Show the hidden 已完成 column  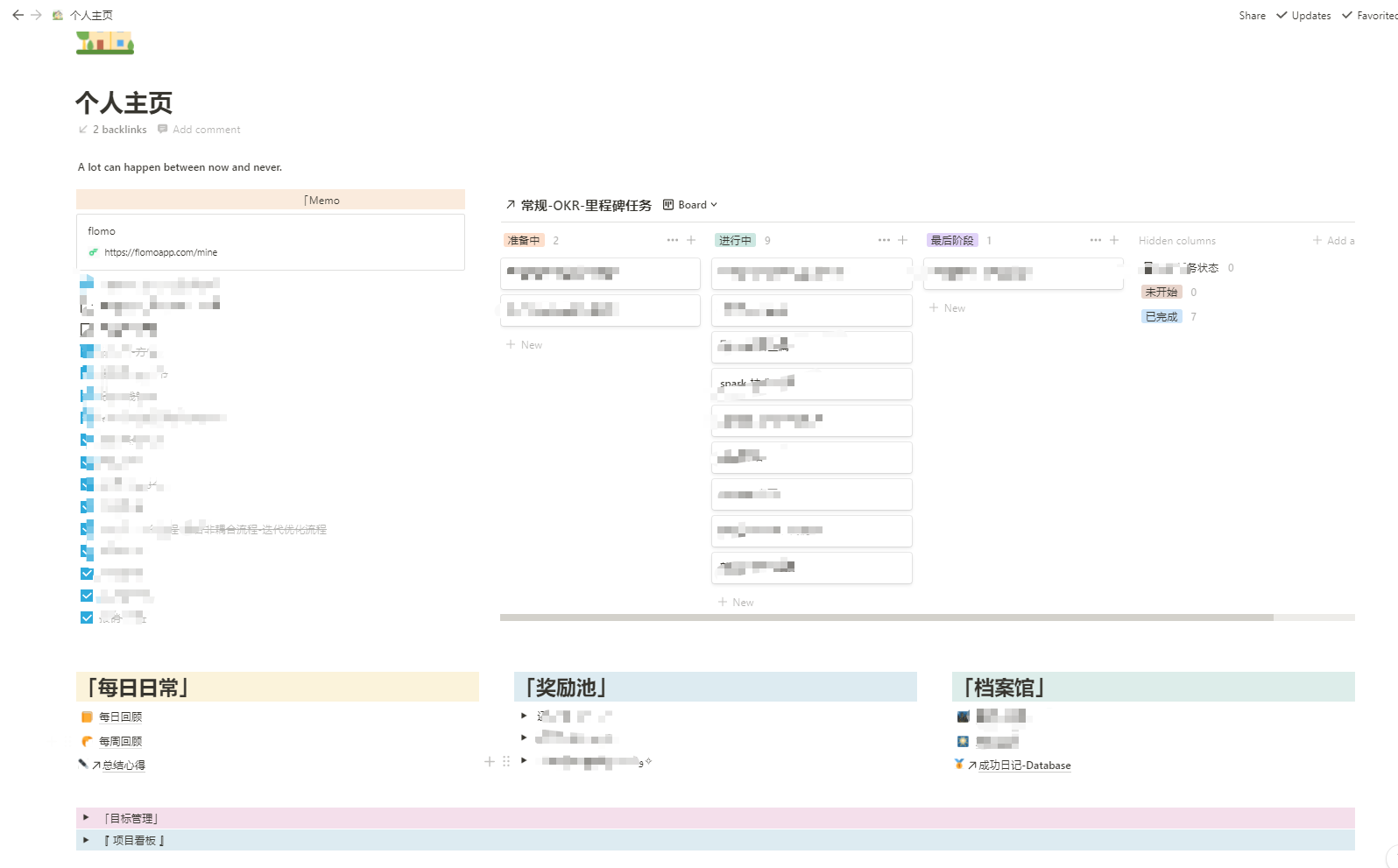click(x=1161, y=316)
